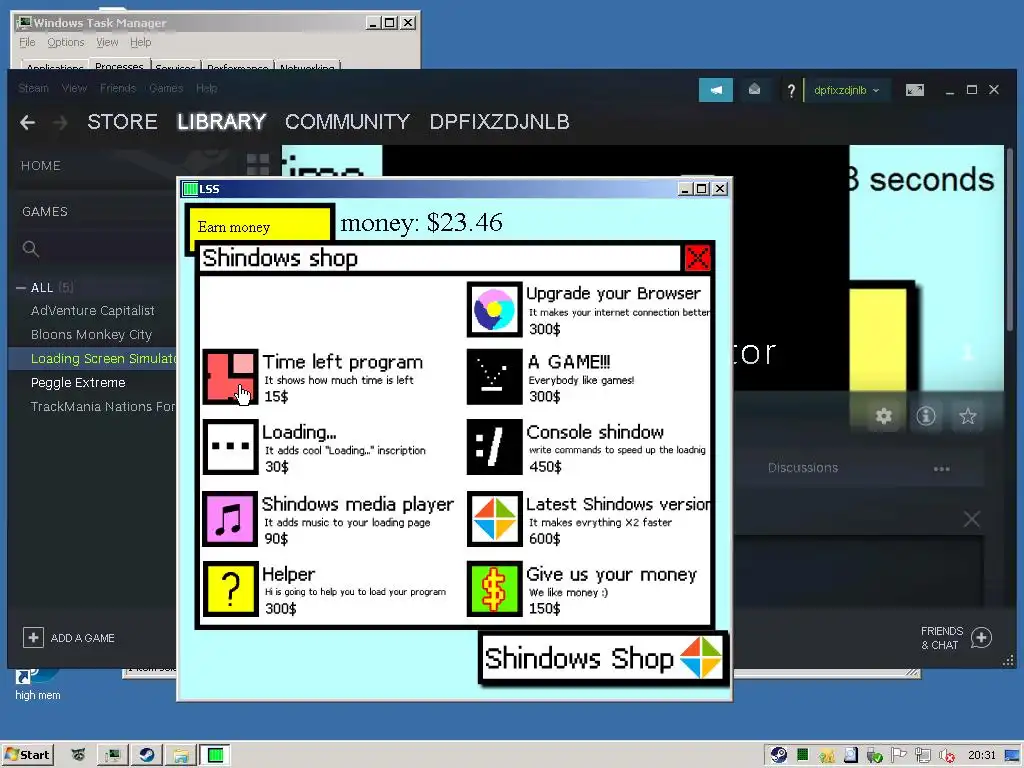Click the library search magnifier icon
This screenshot has height=768, width=1024.
click(31, 249)
